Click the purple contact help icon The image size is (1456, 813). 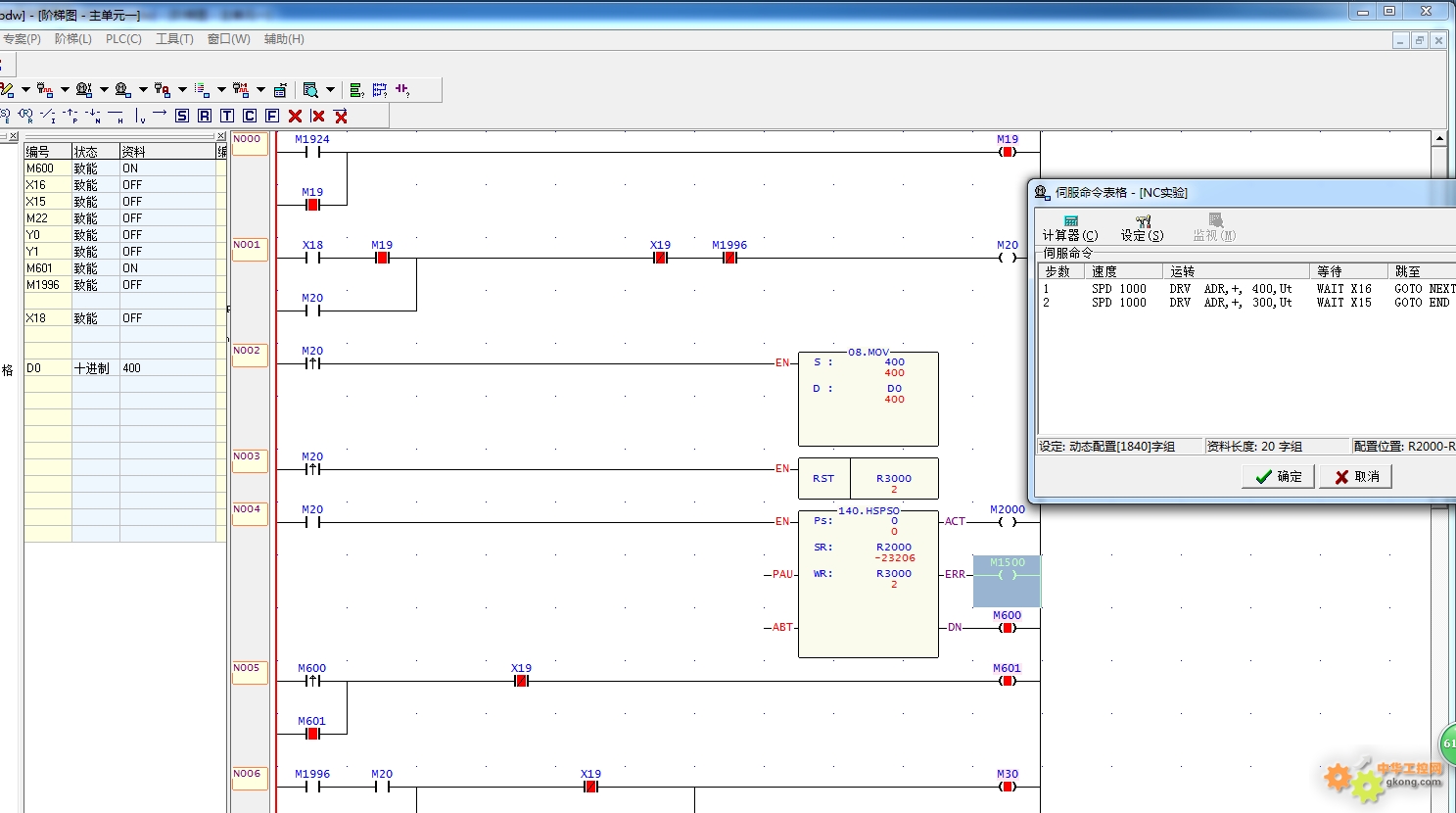[402, 90]
